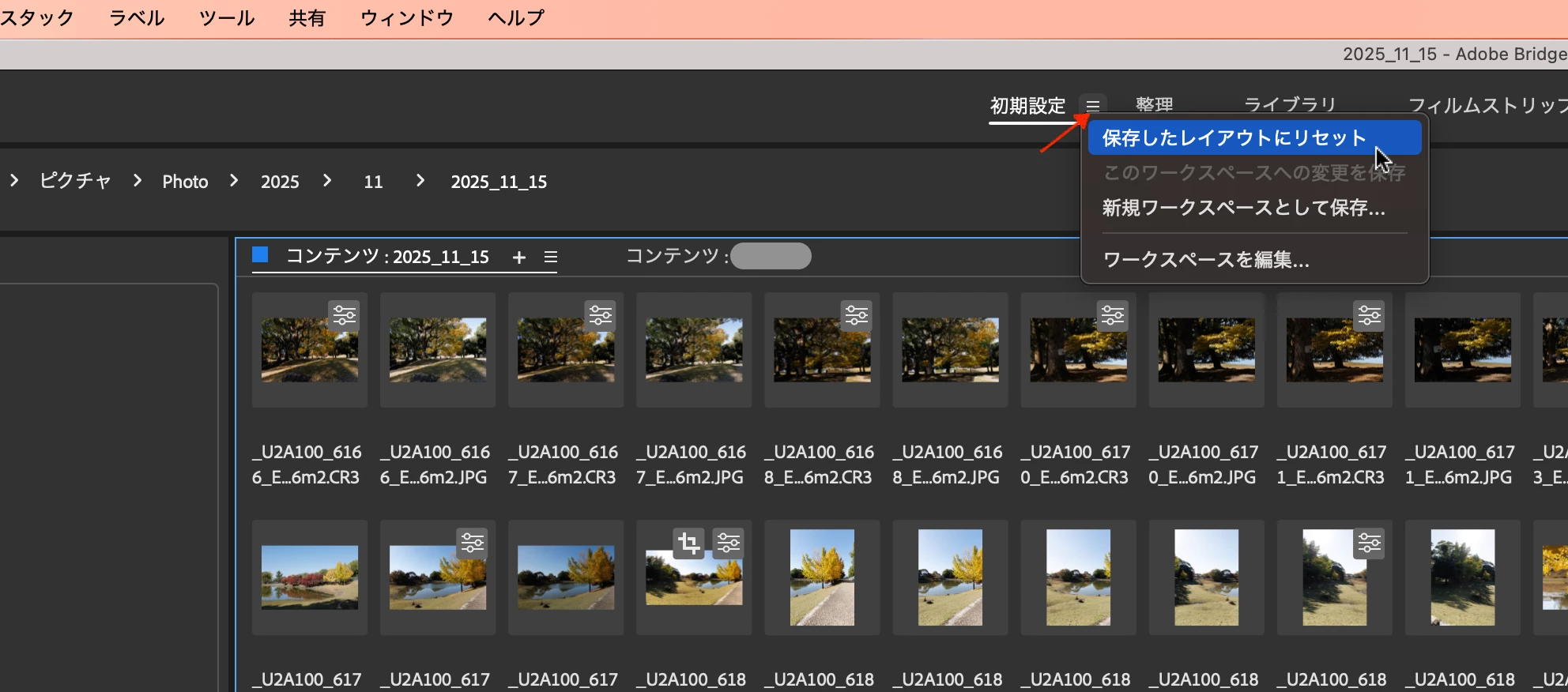Select second-row portrait ginkgo path thumbnail
The width and height of the screenshot is (1568, 692).
pos(822,577)
